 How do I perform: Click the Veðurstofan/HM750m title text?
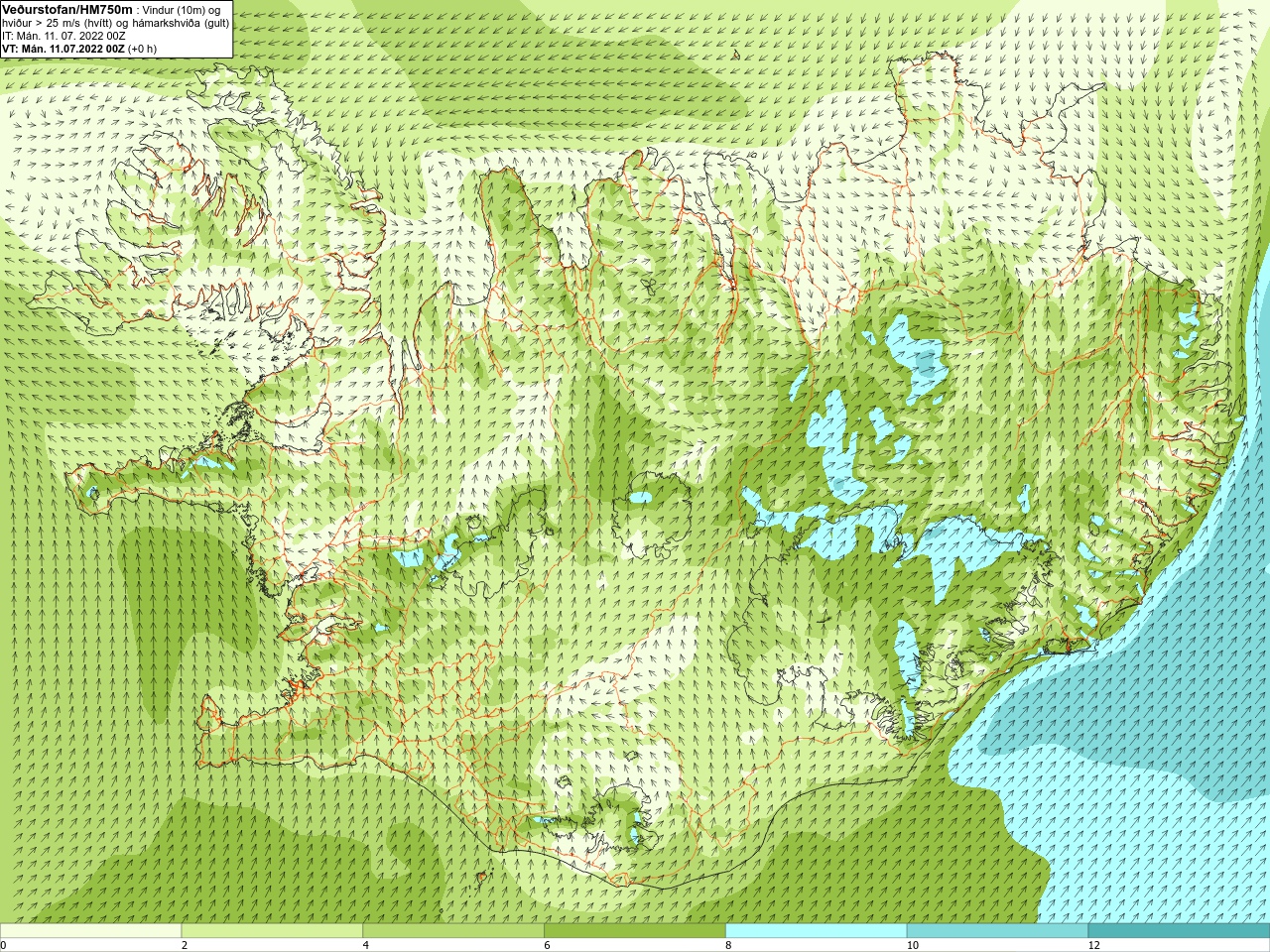(x=66, y=9)
